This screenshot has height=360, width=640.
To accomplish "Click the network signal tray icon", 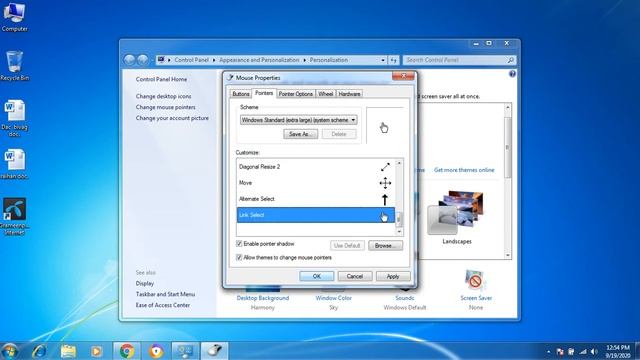I will 583,351.
